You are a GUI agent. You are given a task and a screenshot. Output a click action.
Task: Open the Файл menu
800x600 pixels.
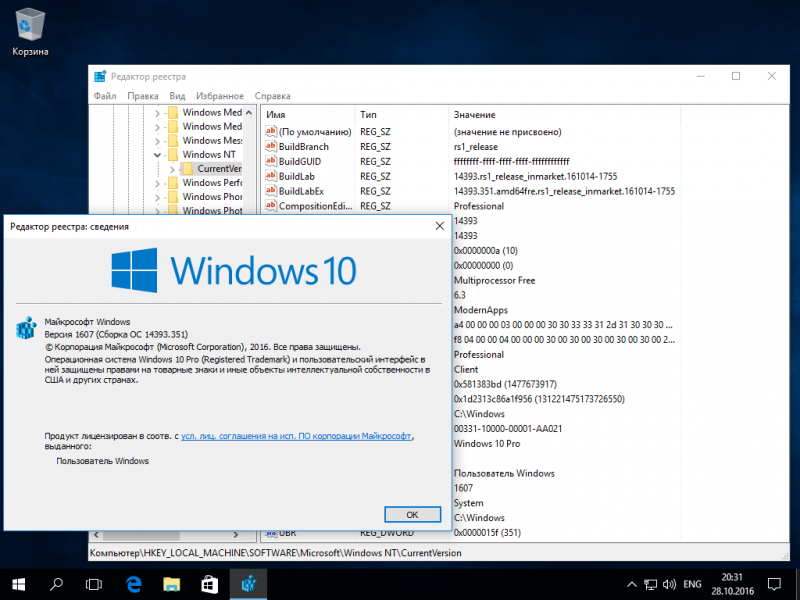click(105, 96)
